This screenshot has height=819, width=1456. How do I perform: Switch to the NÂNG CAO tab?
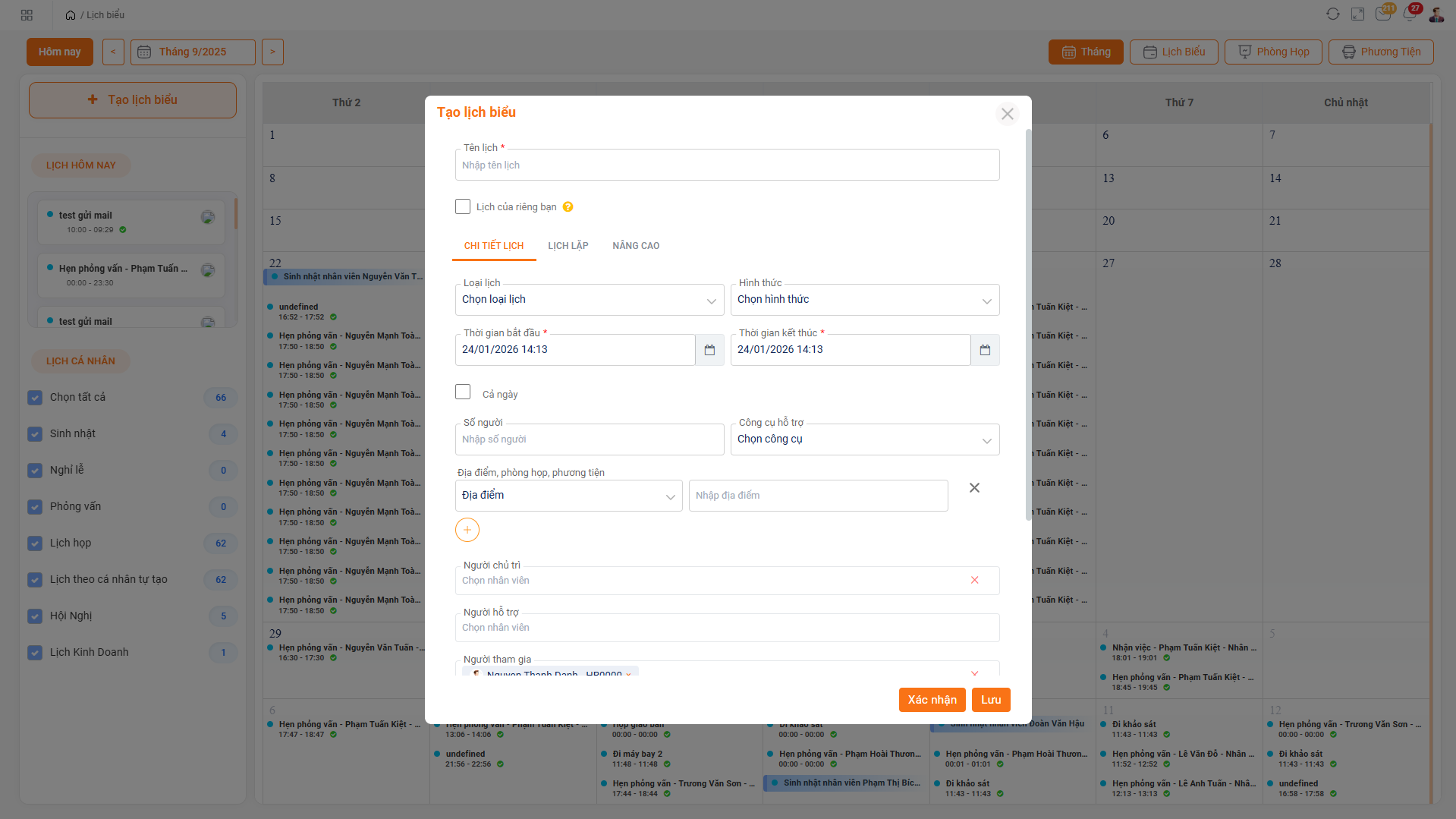click(x=636, y=246)
